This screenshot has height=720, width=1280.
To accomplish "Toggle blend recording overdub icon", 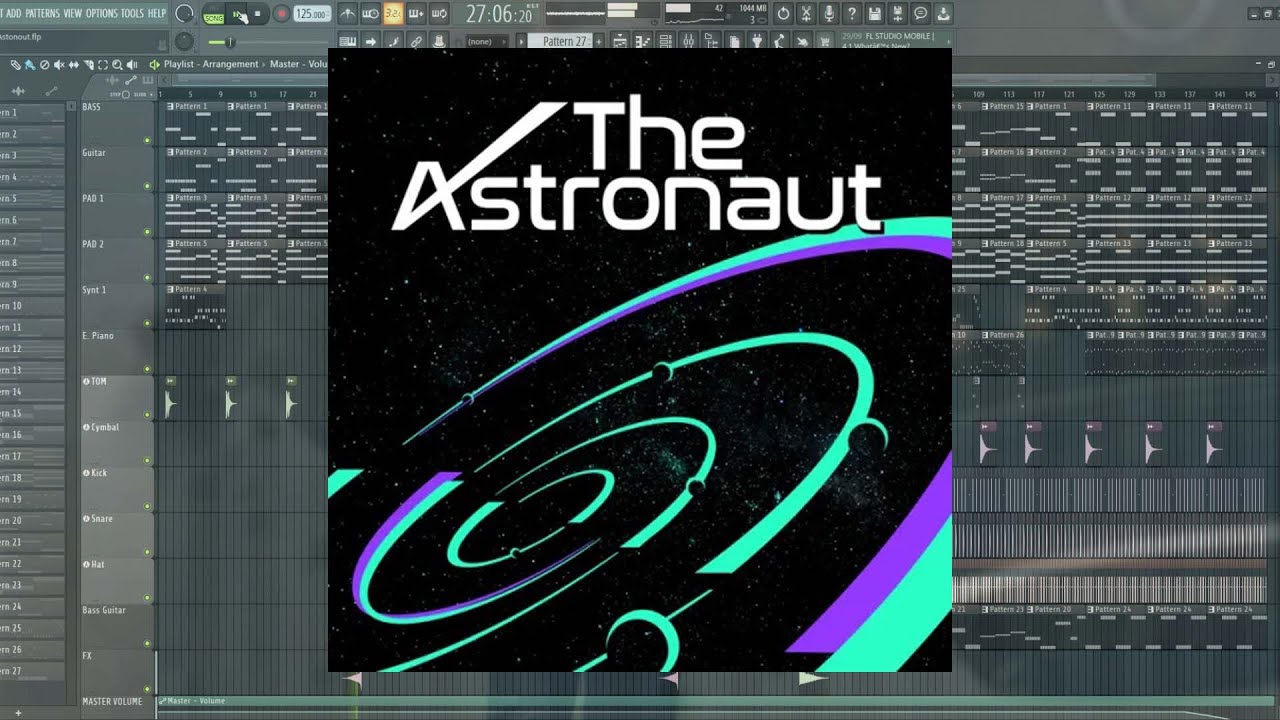I will tap(416, 14).
